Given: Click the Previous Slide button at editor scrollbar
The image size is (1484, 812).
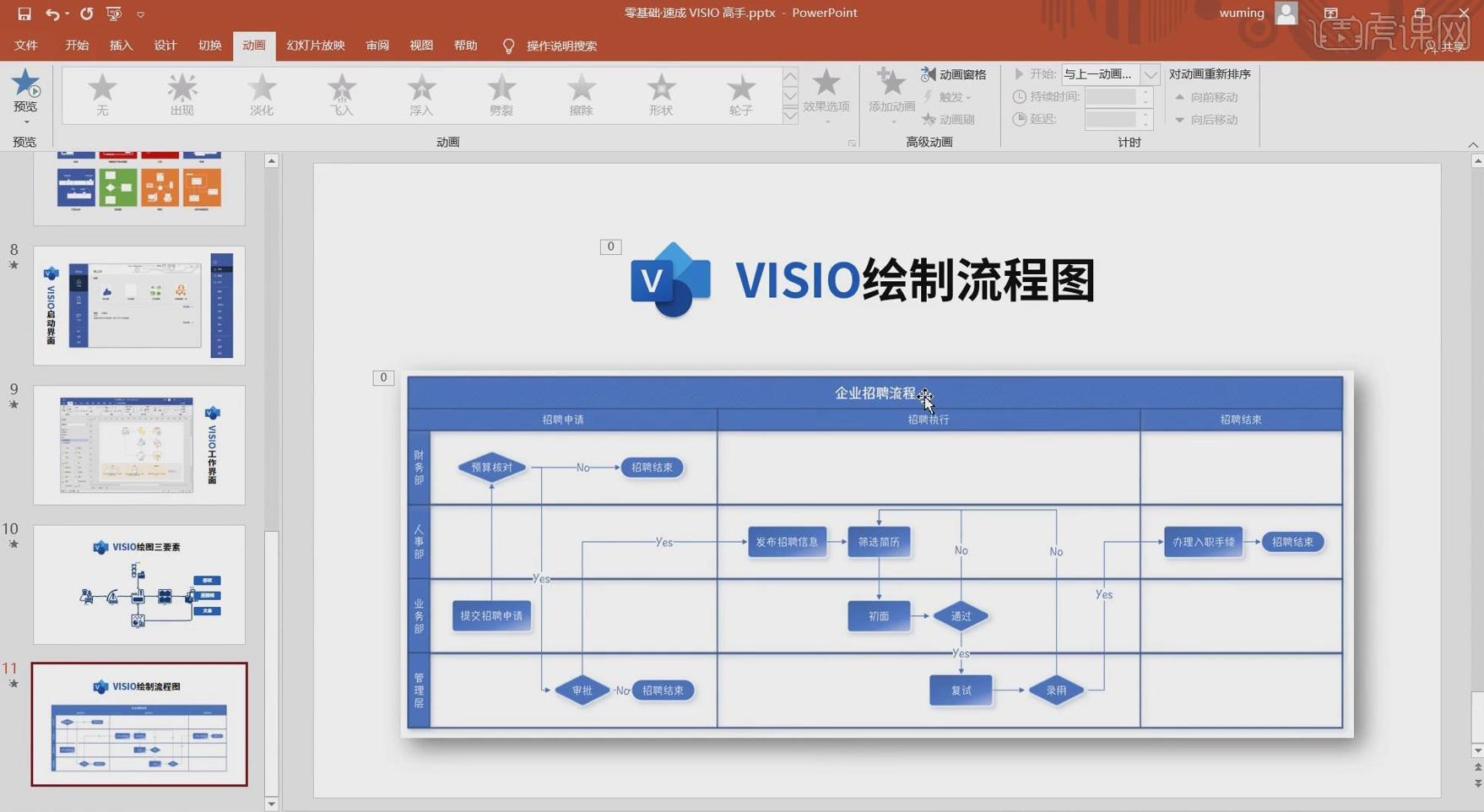Looking at the screenshot, I should coord(1477,767).
